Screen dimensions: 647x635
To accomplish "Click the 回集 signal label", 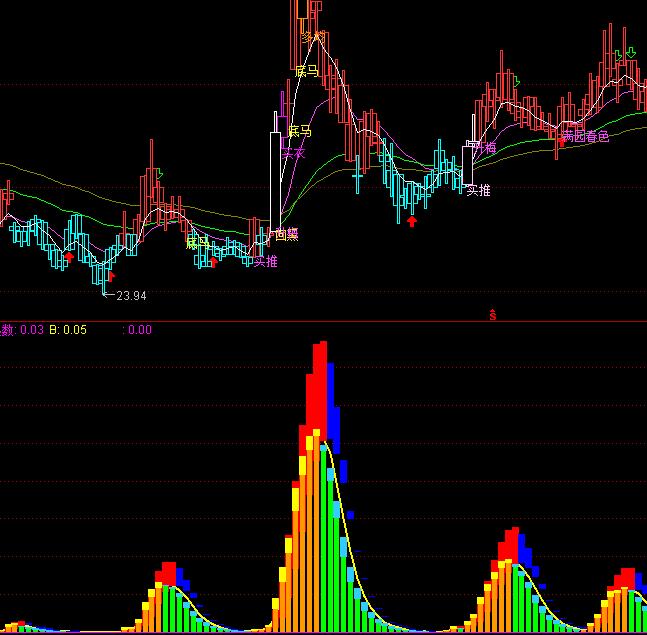I will [287, 234].
